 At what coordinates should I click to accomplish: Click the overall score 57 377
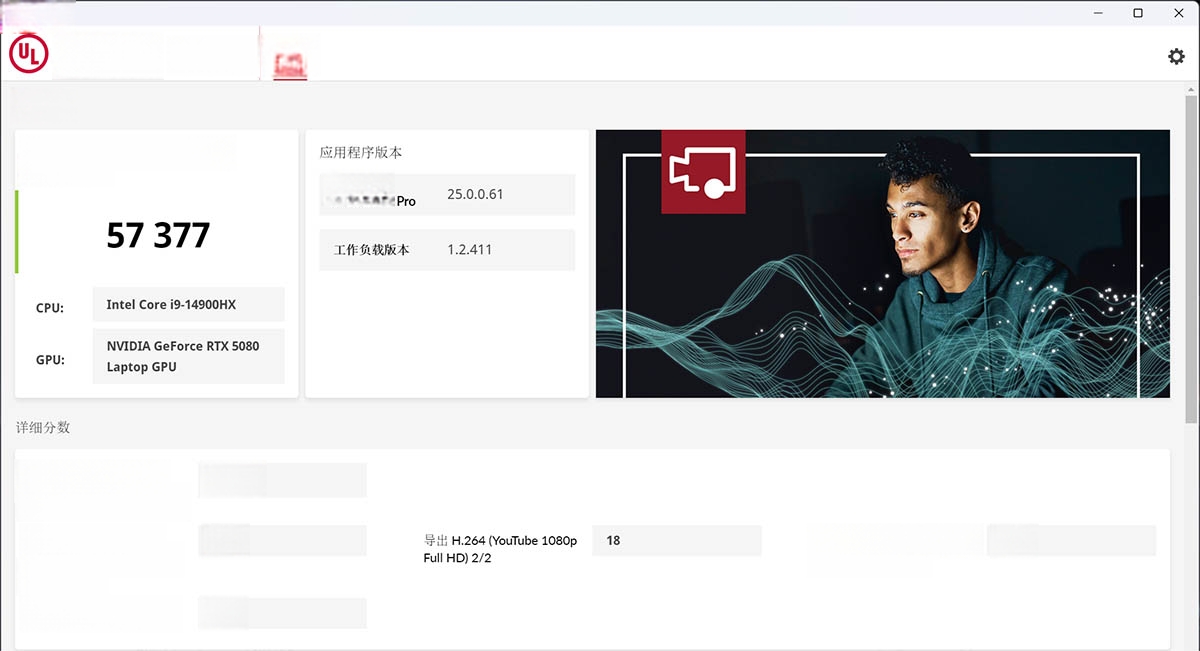158,236
